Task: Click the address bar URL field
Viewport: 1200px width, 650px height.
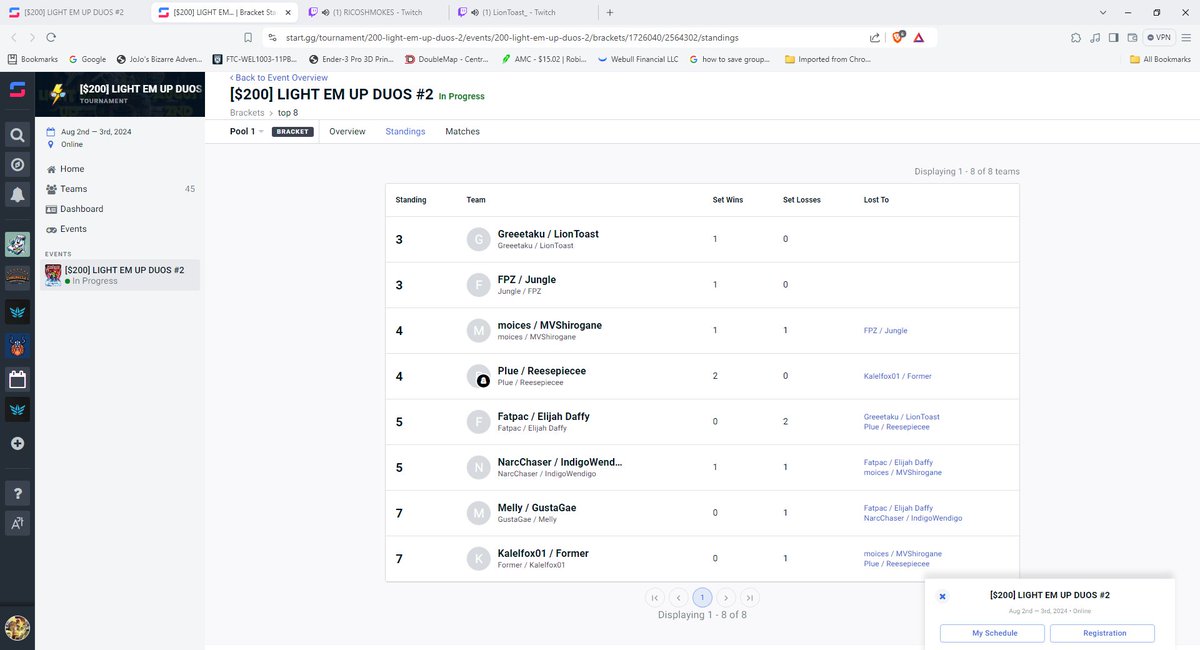Action: click(560, 37)
